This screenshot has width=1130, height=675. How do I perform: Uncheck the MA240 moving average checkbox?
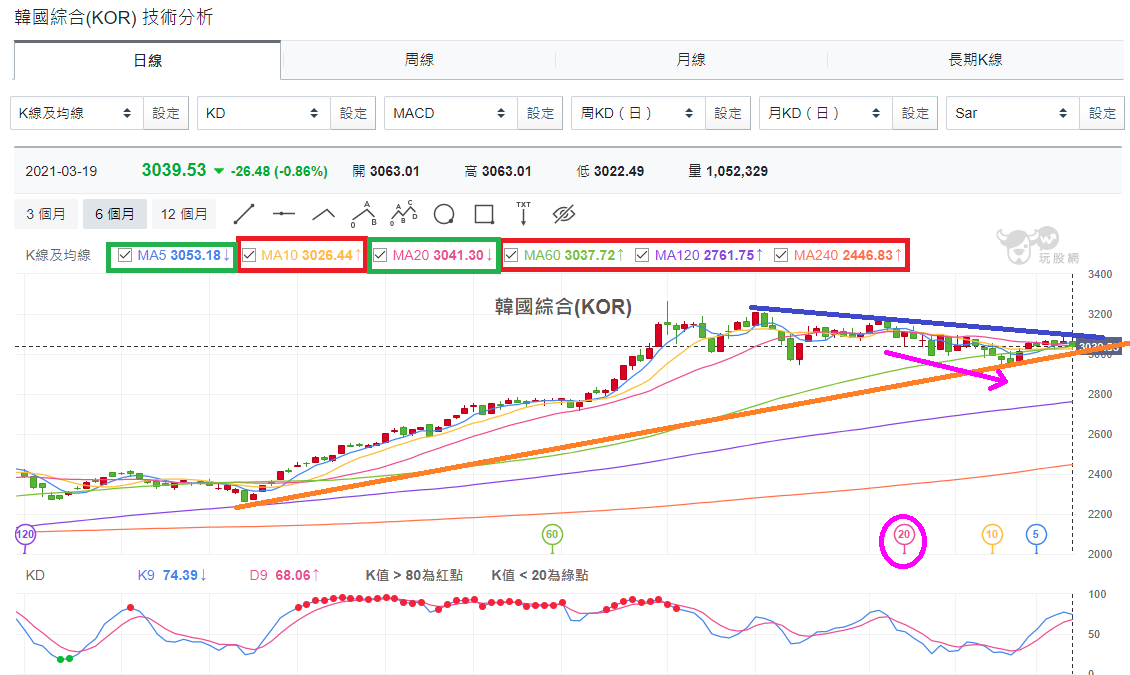[x=780, y=255]
